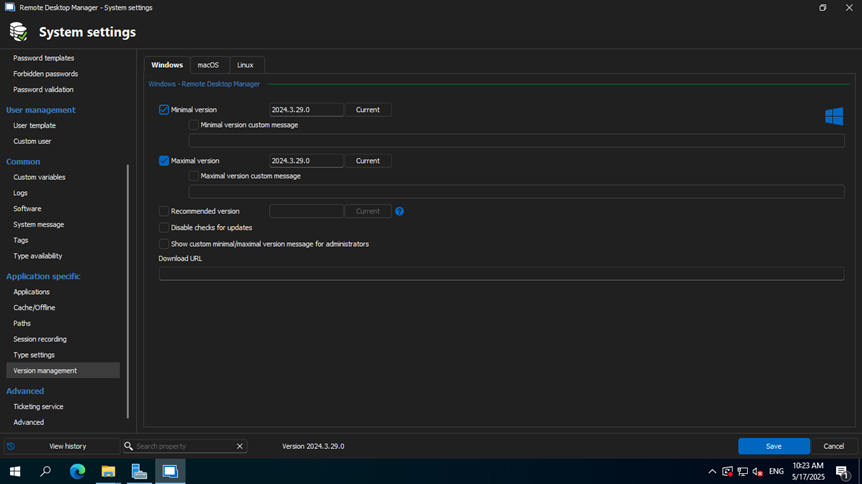Click Remote Desktop Manager taskbar icon
This screenshot has height=484, width=862.
tap(170, 471)
